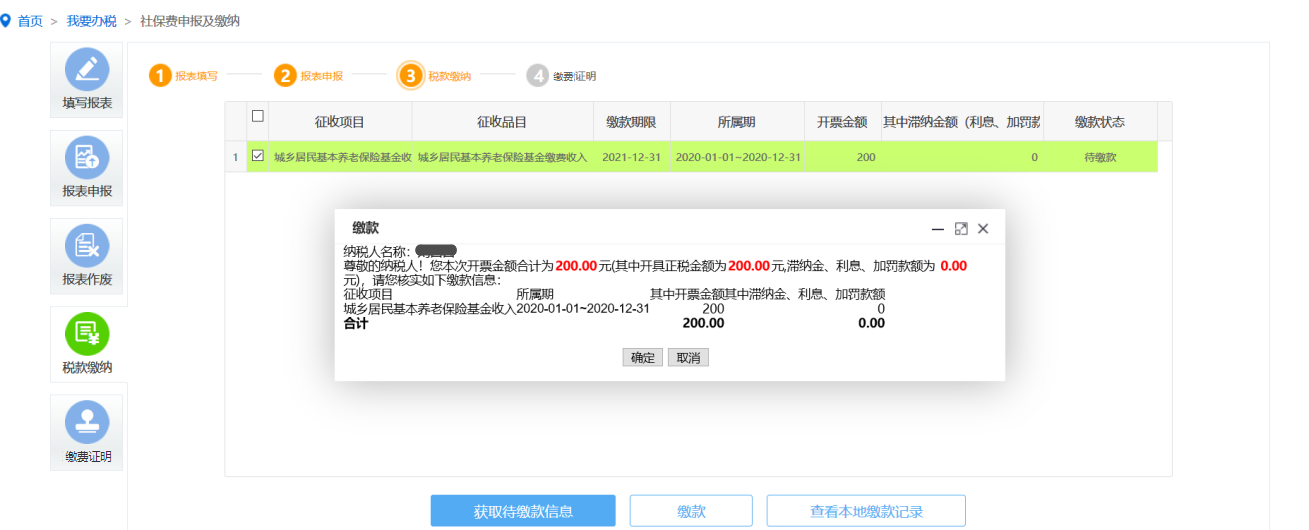Click the 缴款期限 column header

(x=631, y=122)
